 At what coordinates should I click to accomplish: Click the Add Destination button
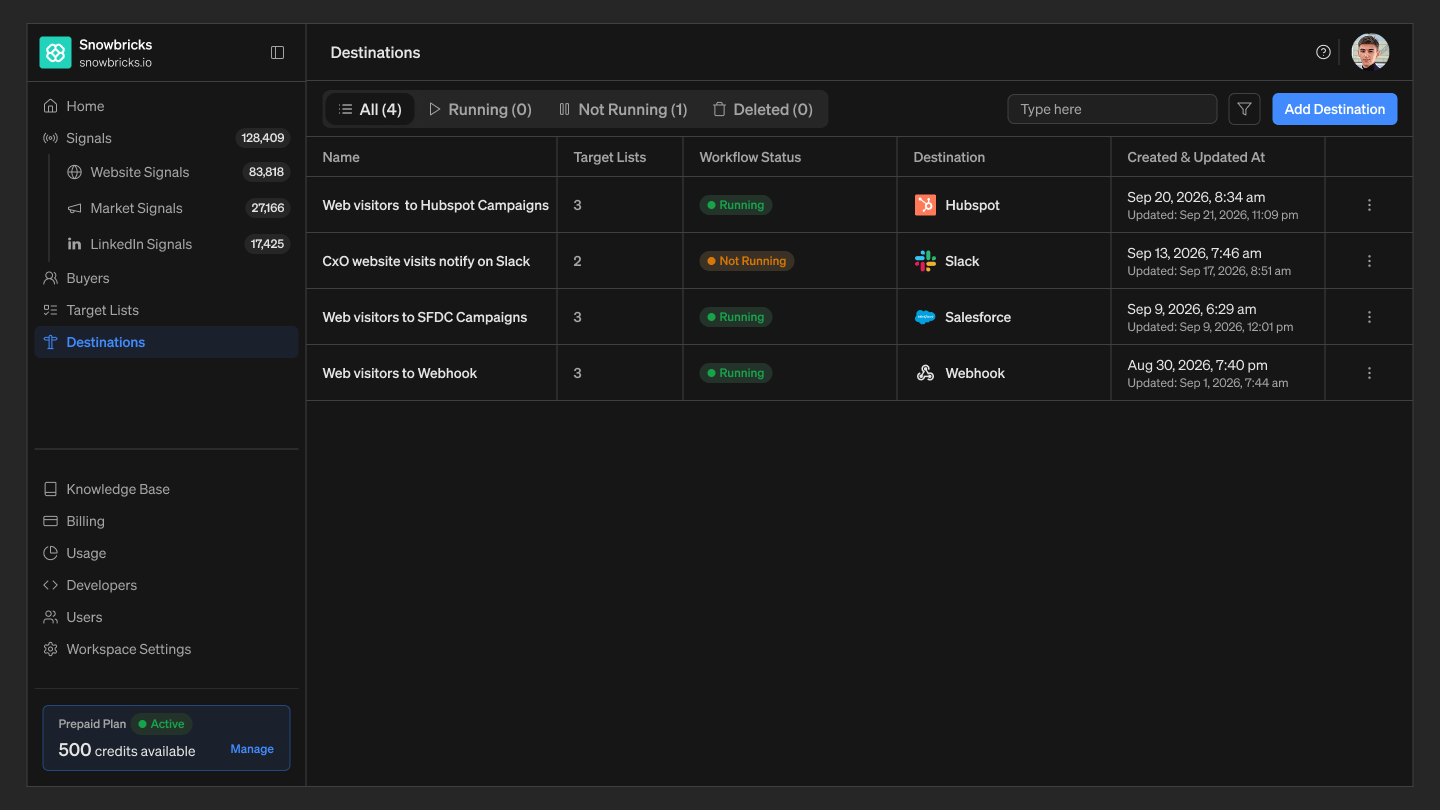1335,109
